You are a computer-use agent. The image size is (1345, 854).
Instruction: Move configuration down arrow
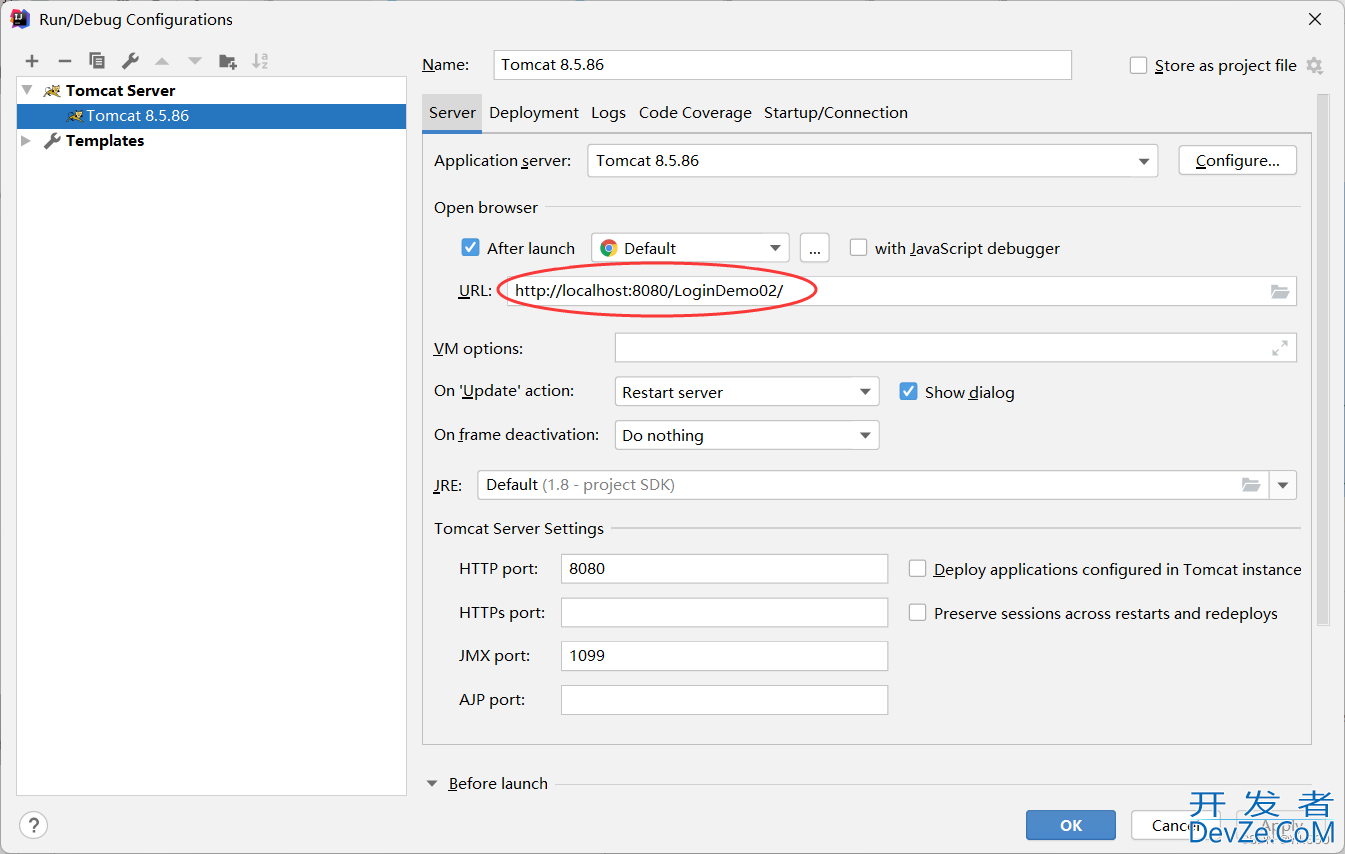click(195, 61)
